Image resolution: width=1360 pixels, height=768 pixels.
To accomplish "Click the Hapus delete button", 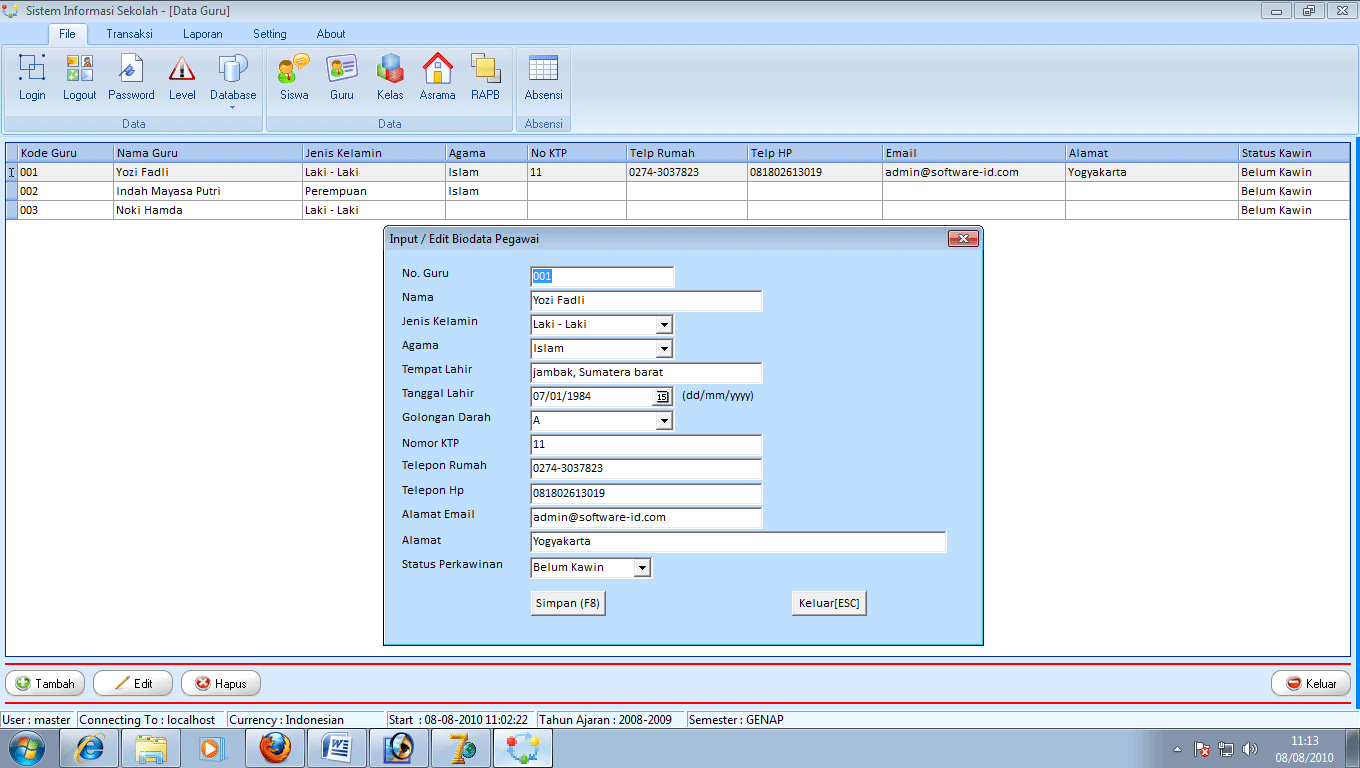I will (221, 684).
